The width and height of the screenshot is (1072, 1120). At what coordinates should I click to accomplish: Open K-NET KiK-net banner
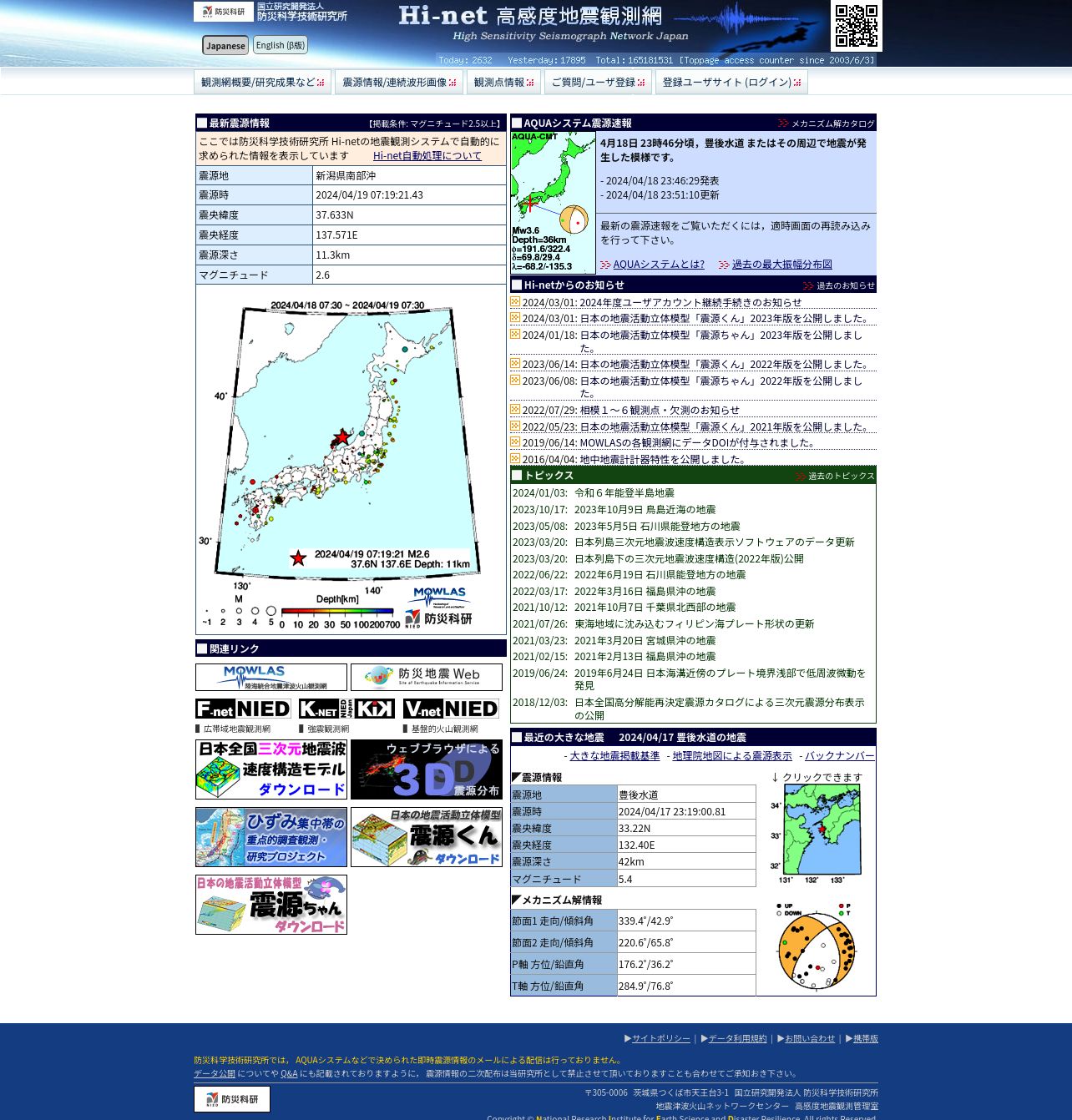(346, 709)
